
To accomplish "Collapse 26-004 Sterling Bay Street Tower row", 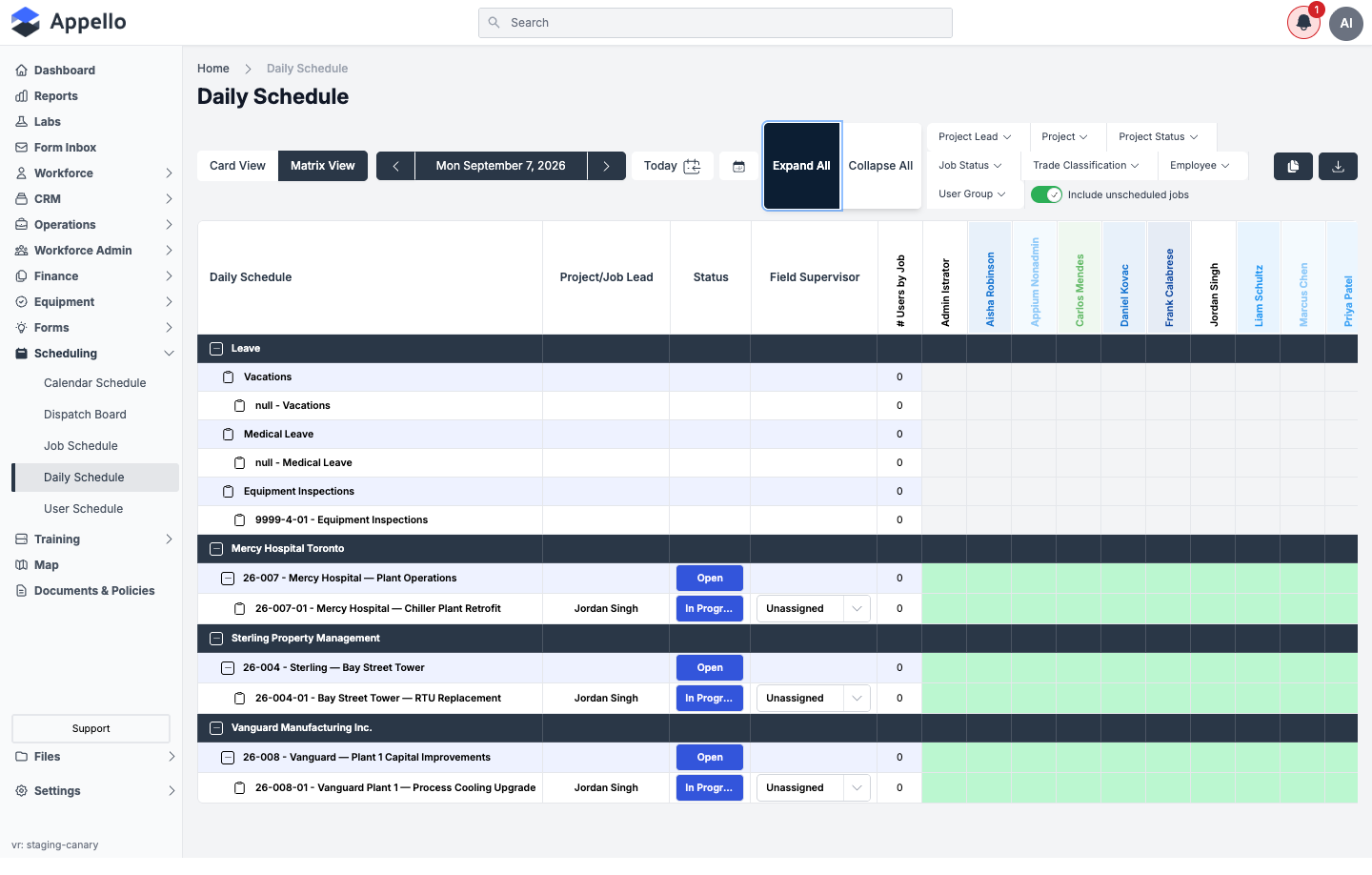I will point(228,668).
